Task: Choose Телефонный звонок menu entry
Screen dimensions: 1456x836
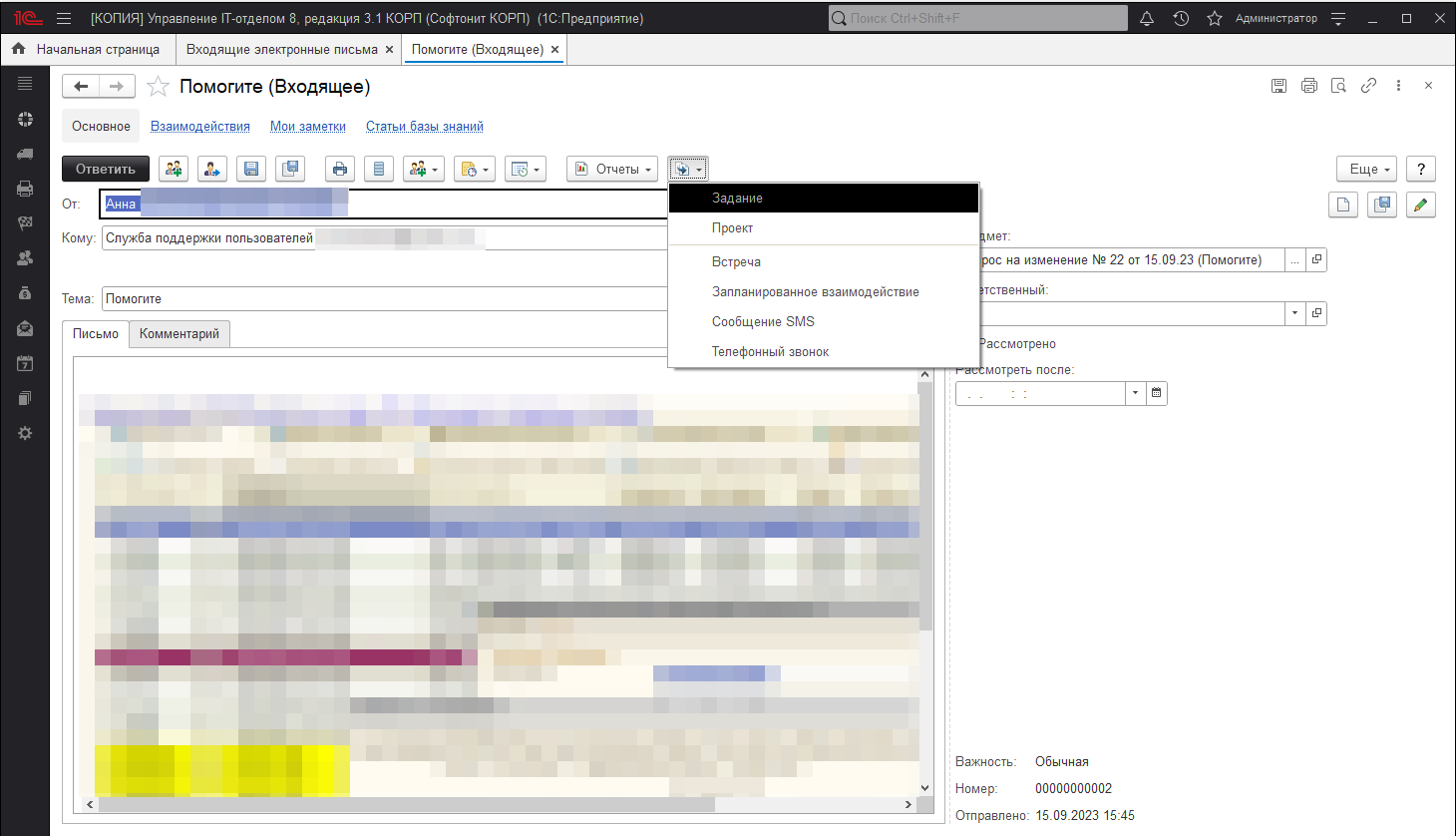Action: [x=770, y=352]
